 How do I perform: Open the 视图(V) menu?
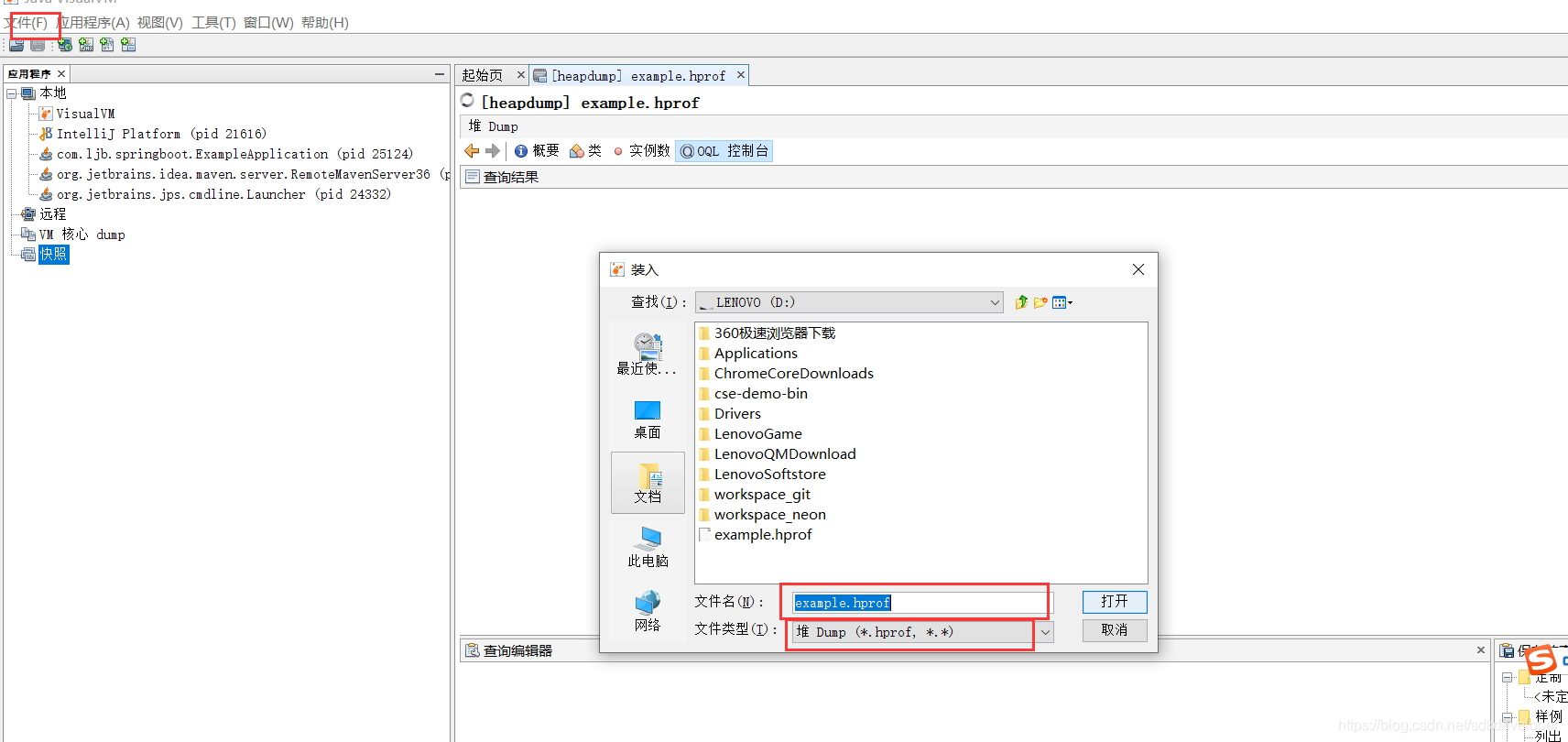tap(160, 23)
